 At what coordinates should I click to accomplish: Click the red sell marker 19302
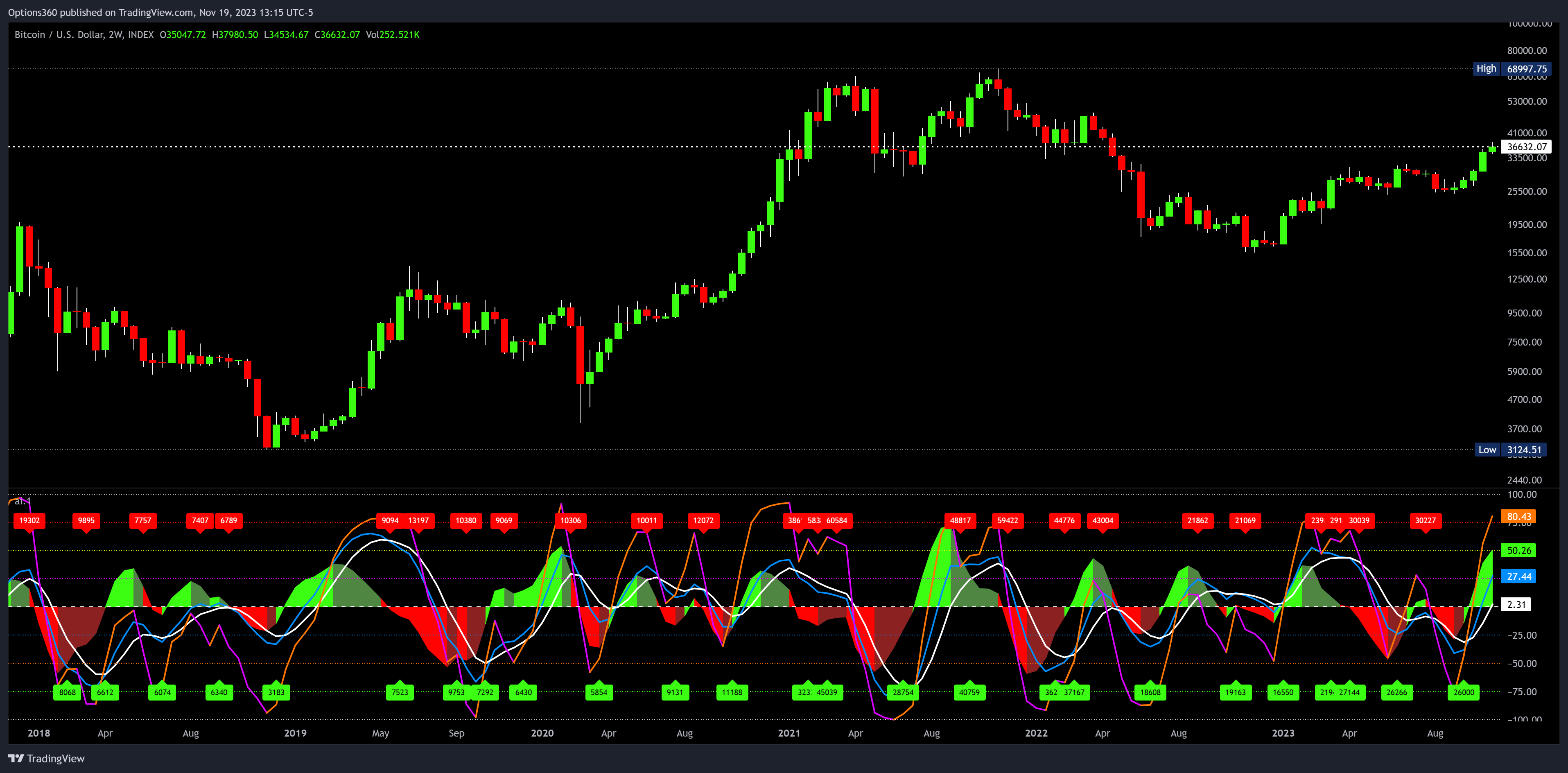[29, 521]
